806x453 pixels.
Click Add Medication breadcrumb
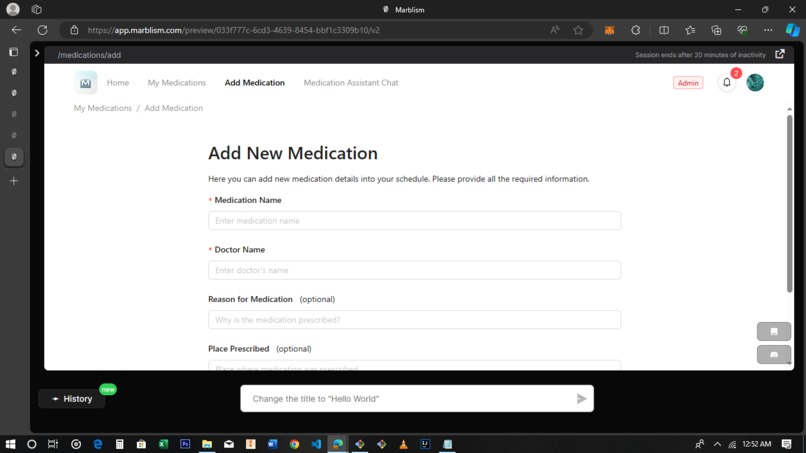[x=173, y=108]
